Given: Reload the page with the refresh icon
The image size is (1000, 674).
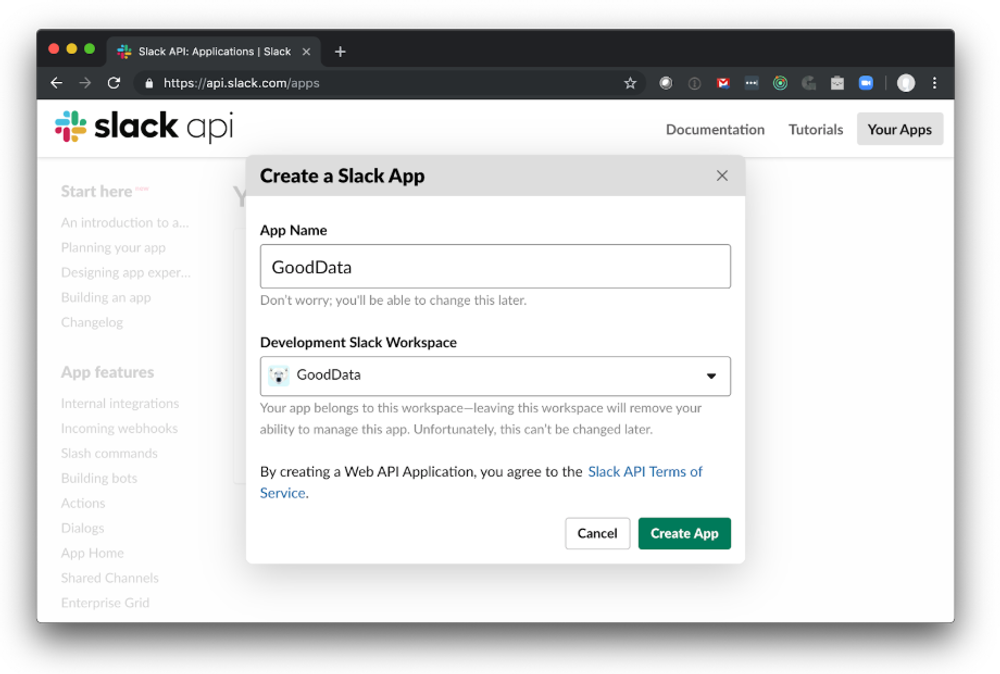Looking at the screenshot, I should click(114, 83).
